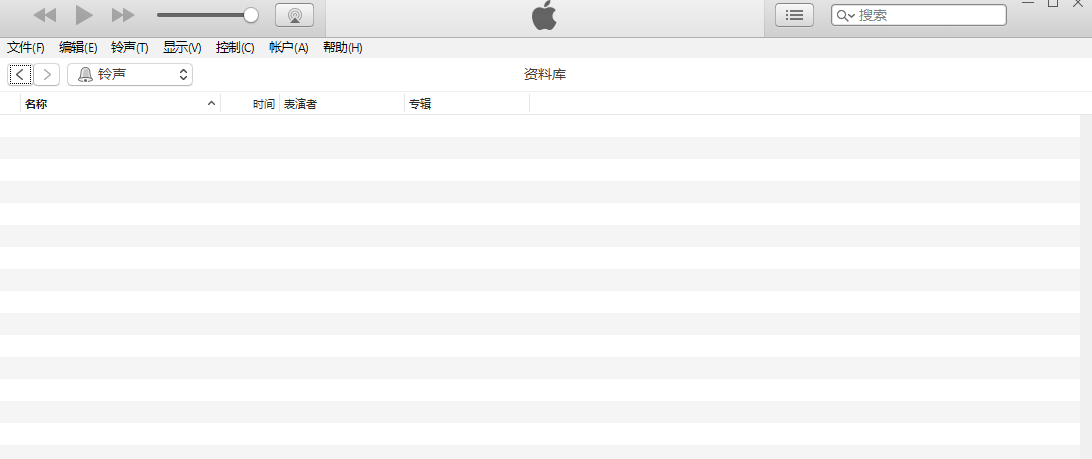Open the 文件(F) menu

coord(26,47)
